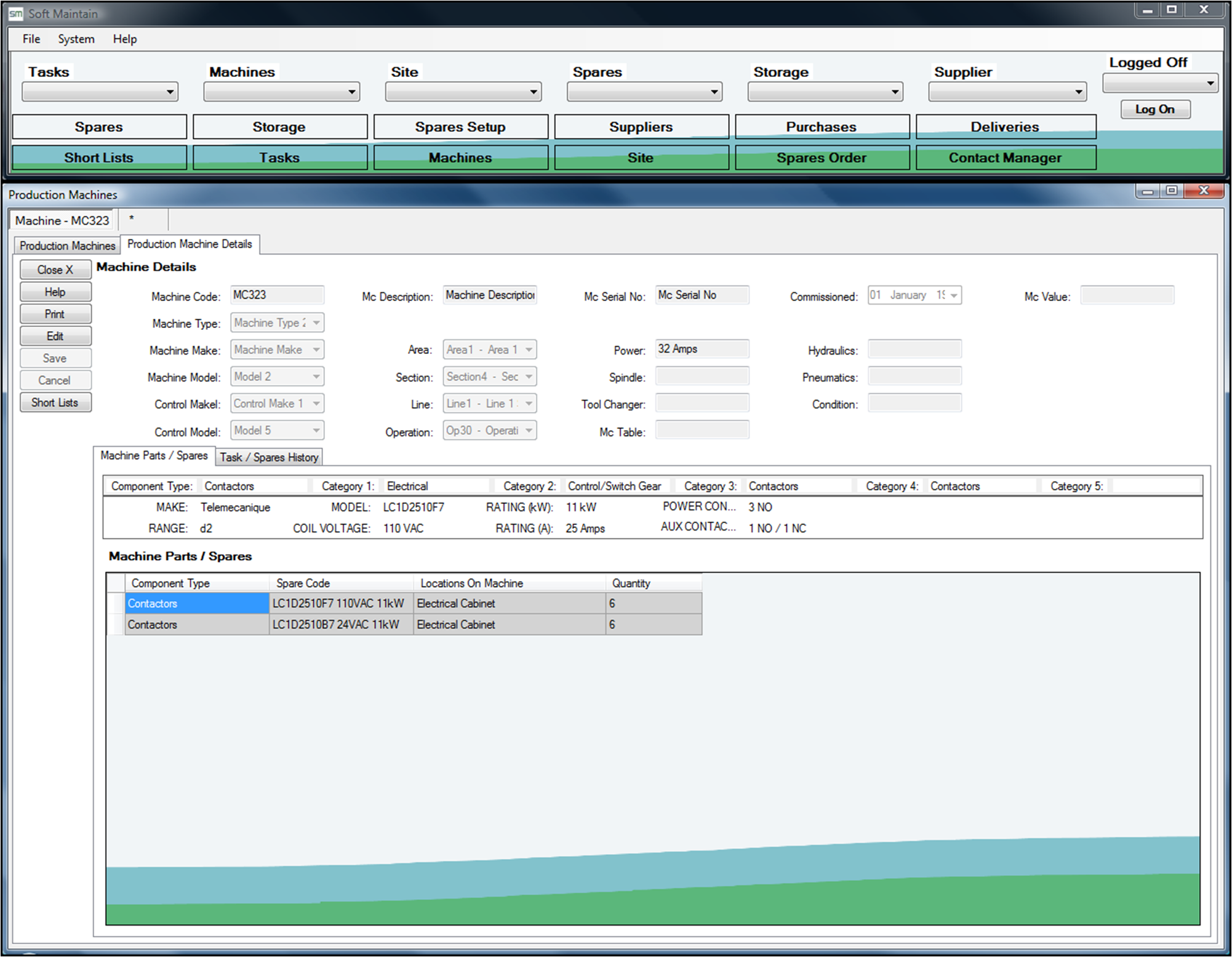Viewport: 1232px width, 957px height.
Task: Open the Deliveries section
Action: pyautogui.click(x=1006, y=127)
